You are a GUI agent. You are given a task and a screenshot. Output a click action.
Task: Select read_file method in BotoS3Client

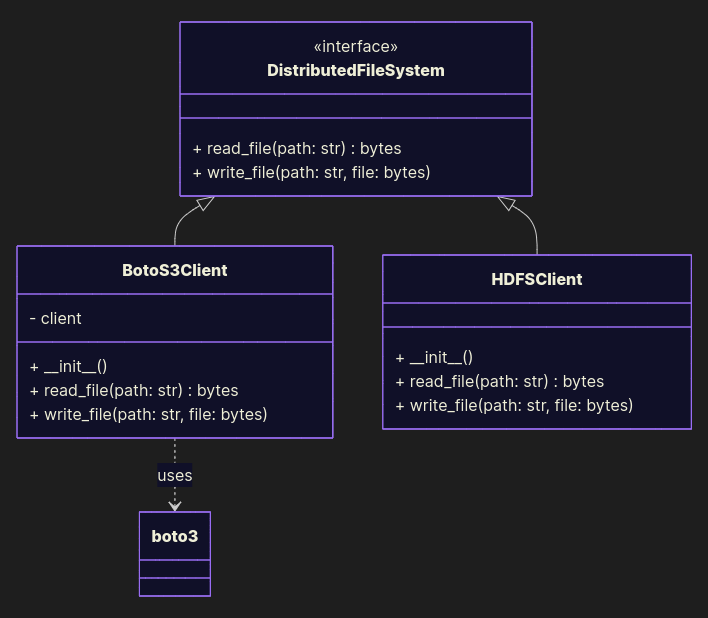tap(134, 390)
